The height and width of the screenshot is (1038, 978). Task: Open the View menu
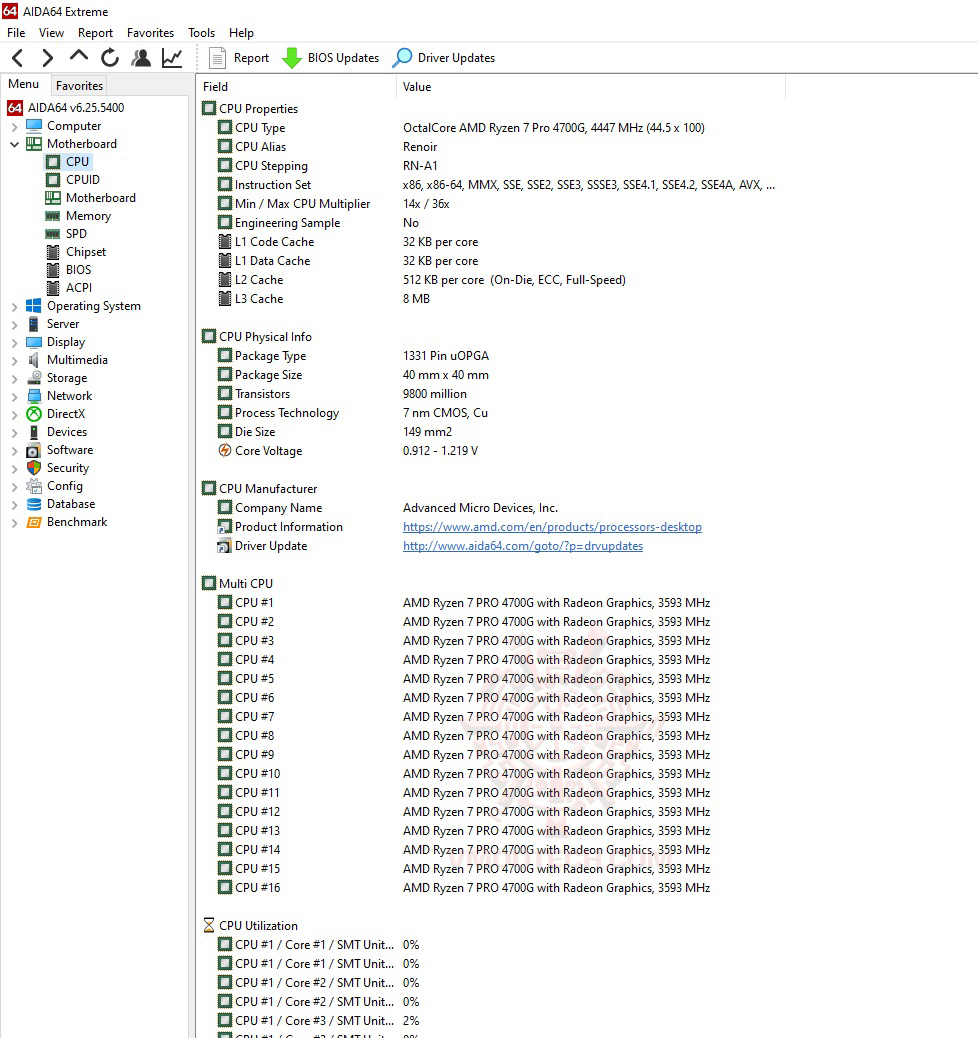(51, 32)
